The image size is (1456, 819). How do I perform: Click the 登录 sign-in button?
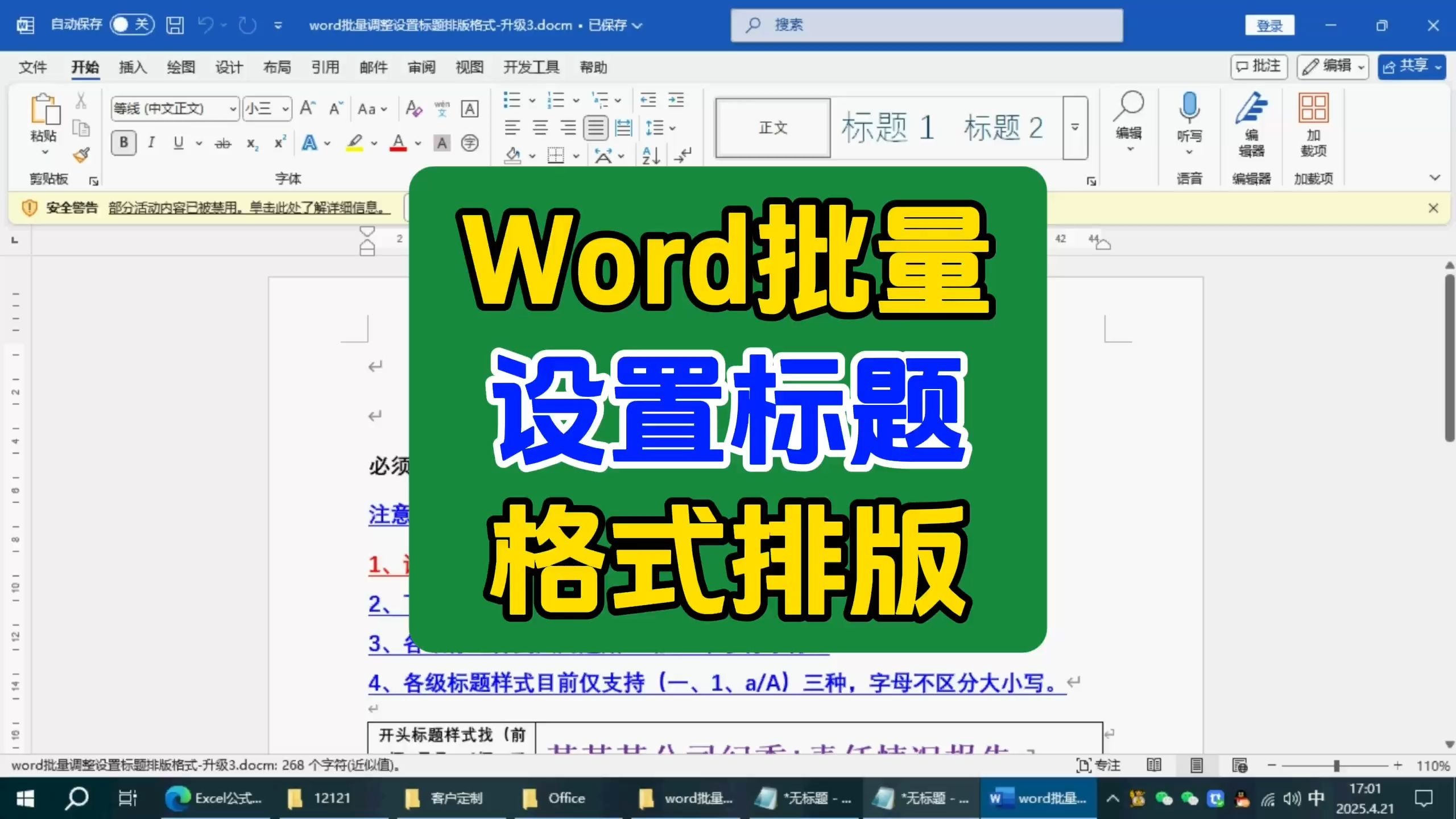tap(1269, 25)
